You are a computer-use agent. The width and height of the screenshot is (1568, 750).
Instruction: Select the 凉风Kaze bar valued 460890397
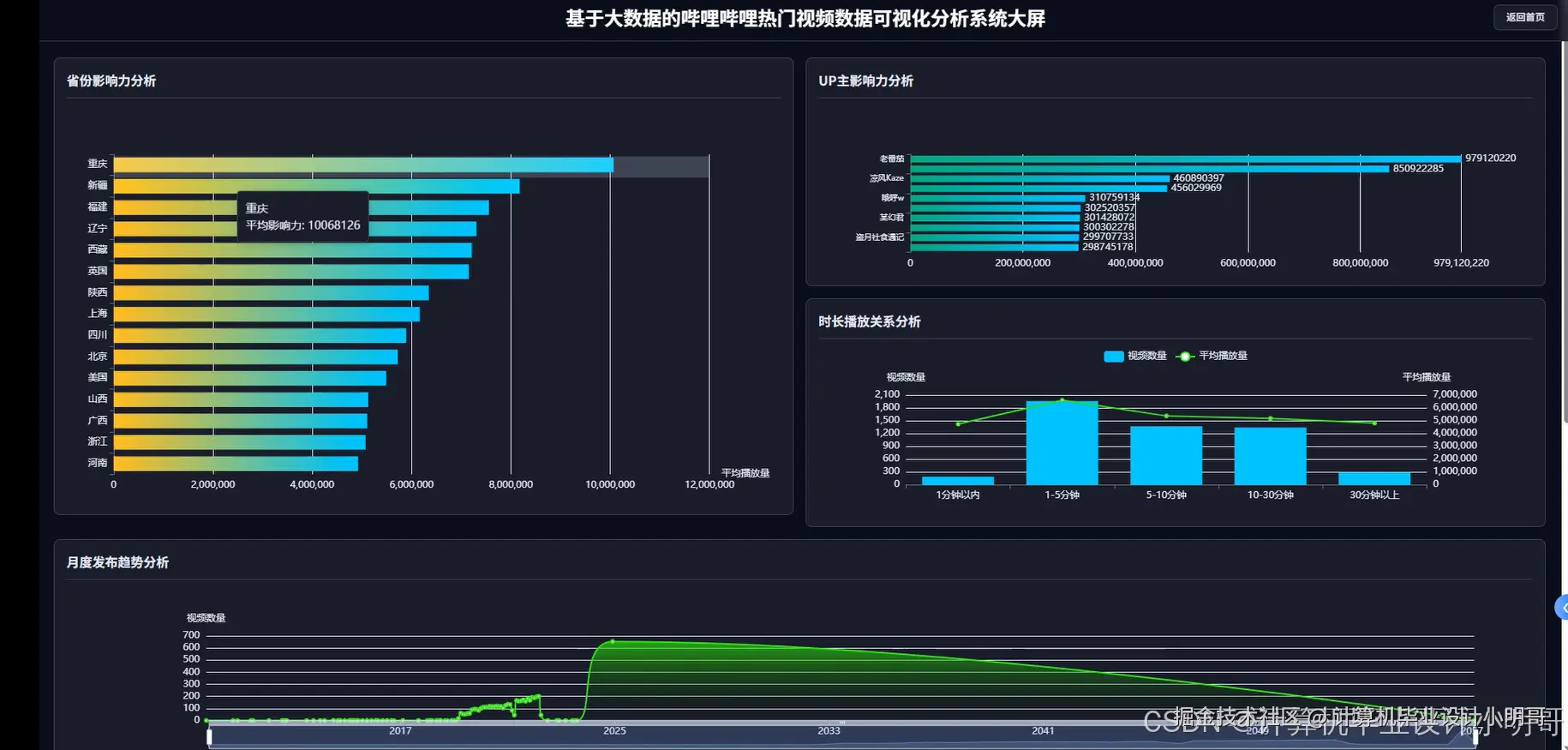point(1040,178)
